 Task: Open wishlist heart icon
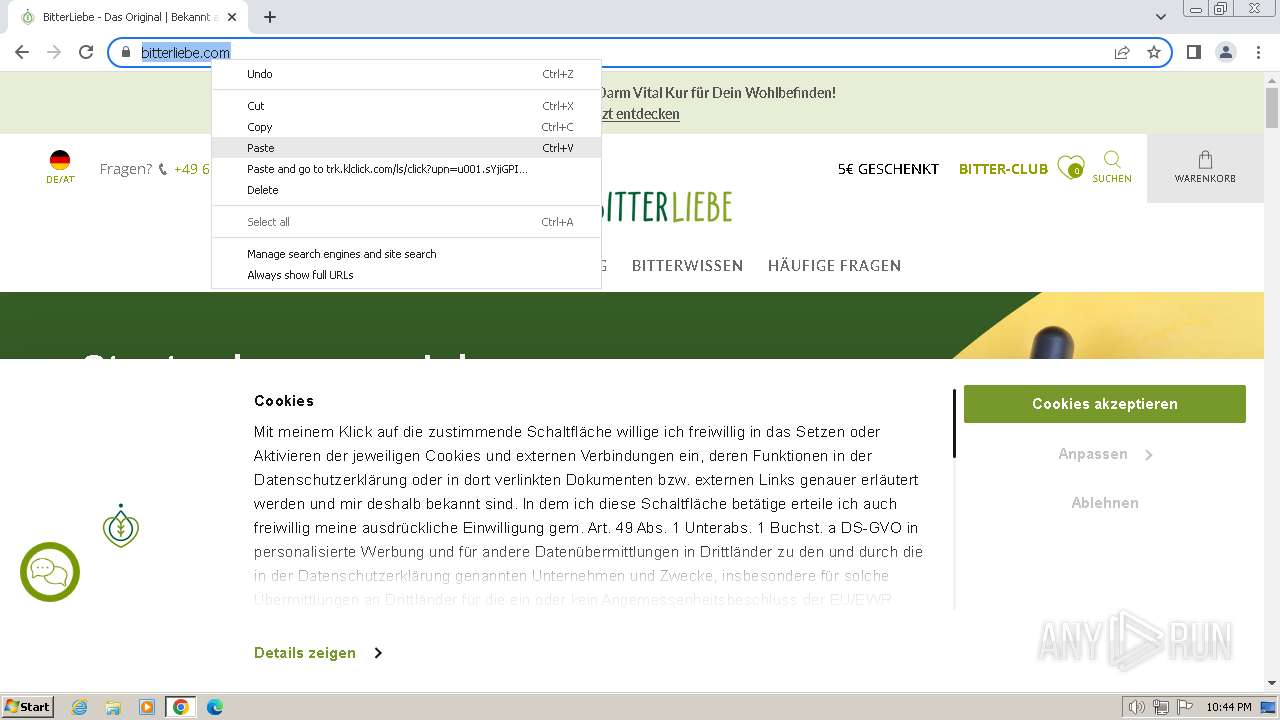1071,167
